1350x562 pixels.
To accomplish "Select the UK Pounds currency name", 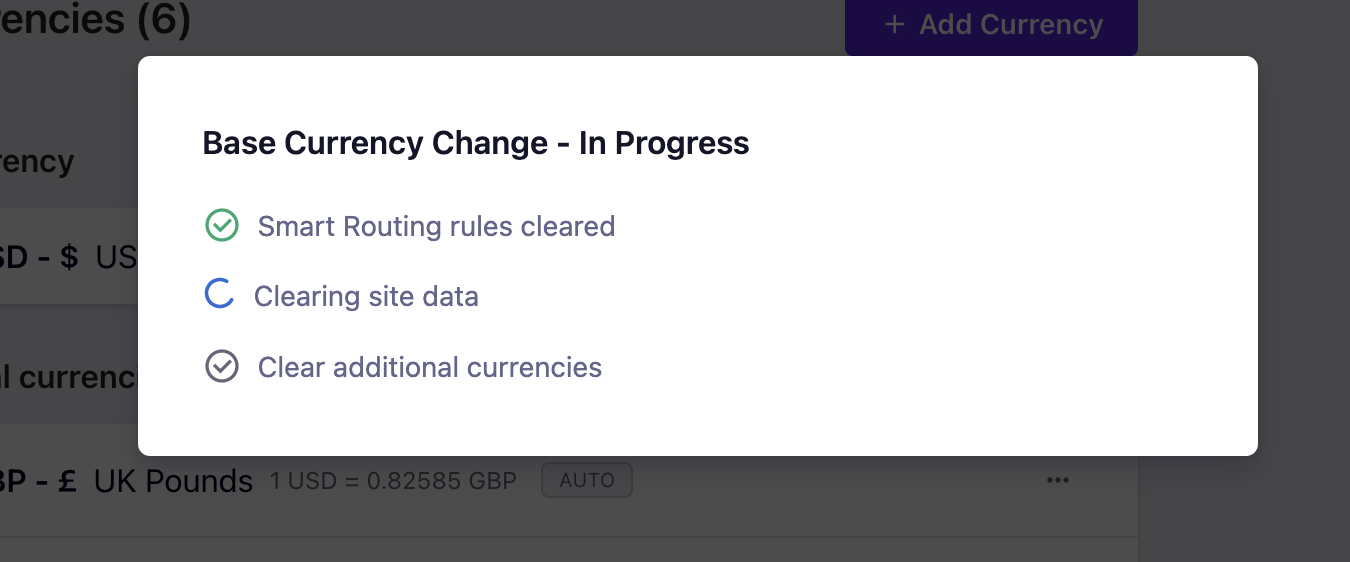I will pyautogui.click(x=173, y=481).
